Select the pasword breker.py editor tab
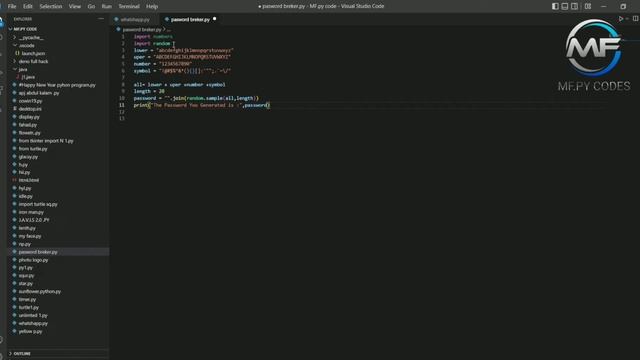The image size is (640, 360). point(190,20)
